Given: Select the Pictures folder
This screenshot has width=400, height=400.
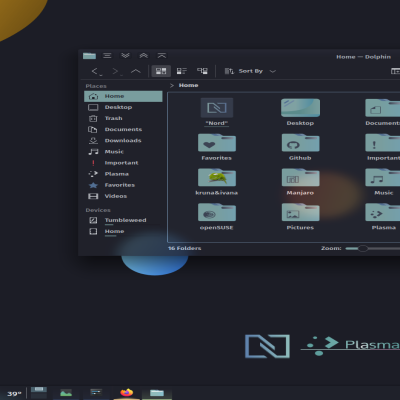Looking at the screenshot, I should coord(300,212).
